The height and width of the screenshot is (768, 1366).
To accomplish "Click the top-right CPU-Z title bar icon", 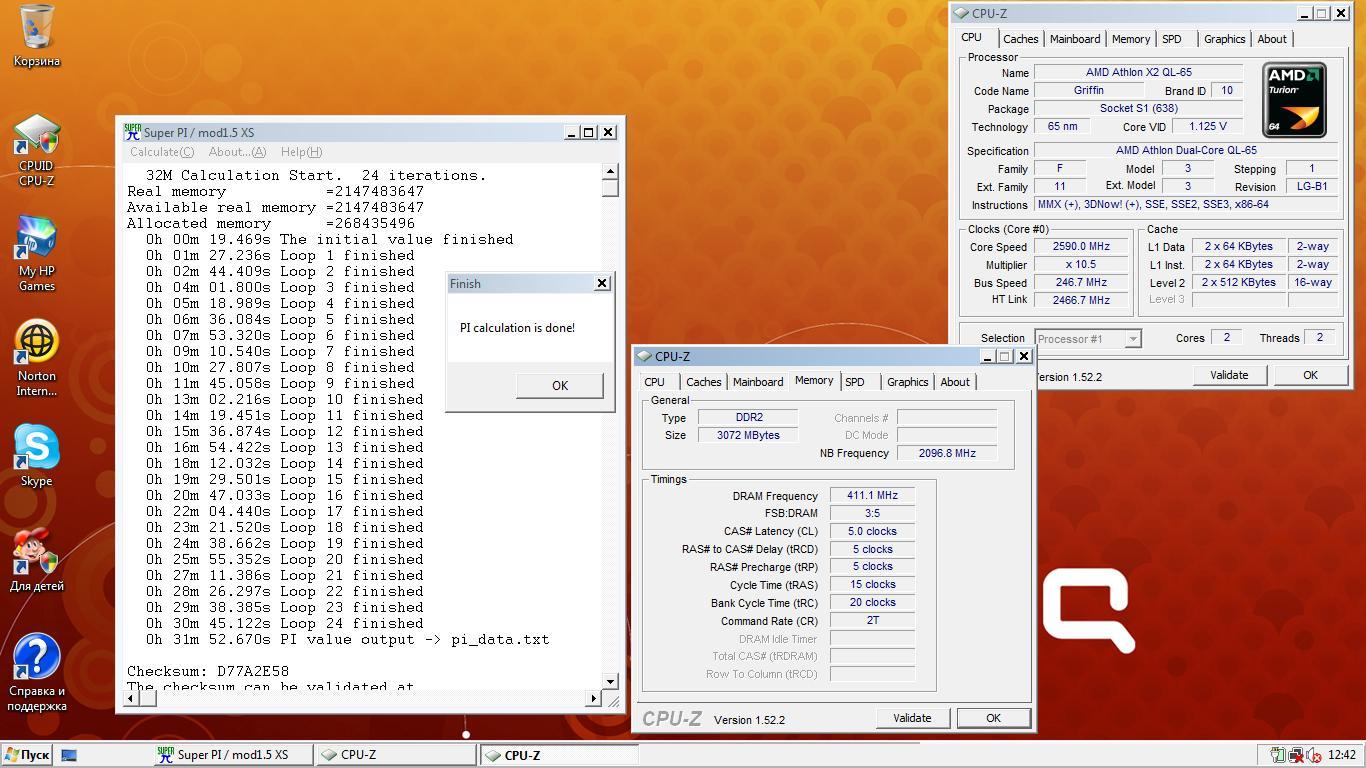I will tap(961, 13).
